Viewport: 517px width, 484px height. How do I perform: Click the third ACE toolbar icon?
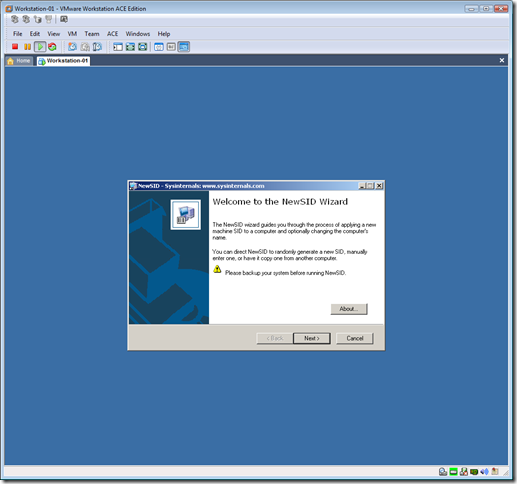[37, 19]
